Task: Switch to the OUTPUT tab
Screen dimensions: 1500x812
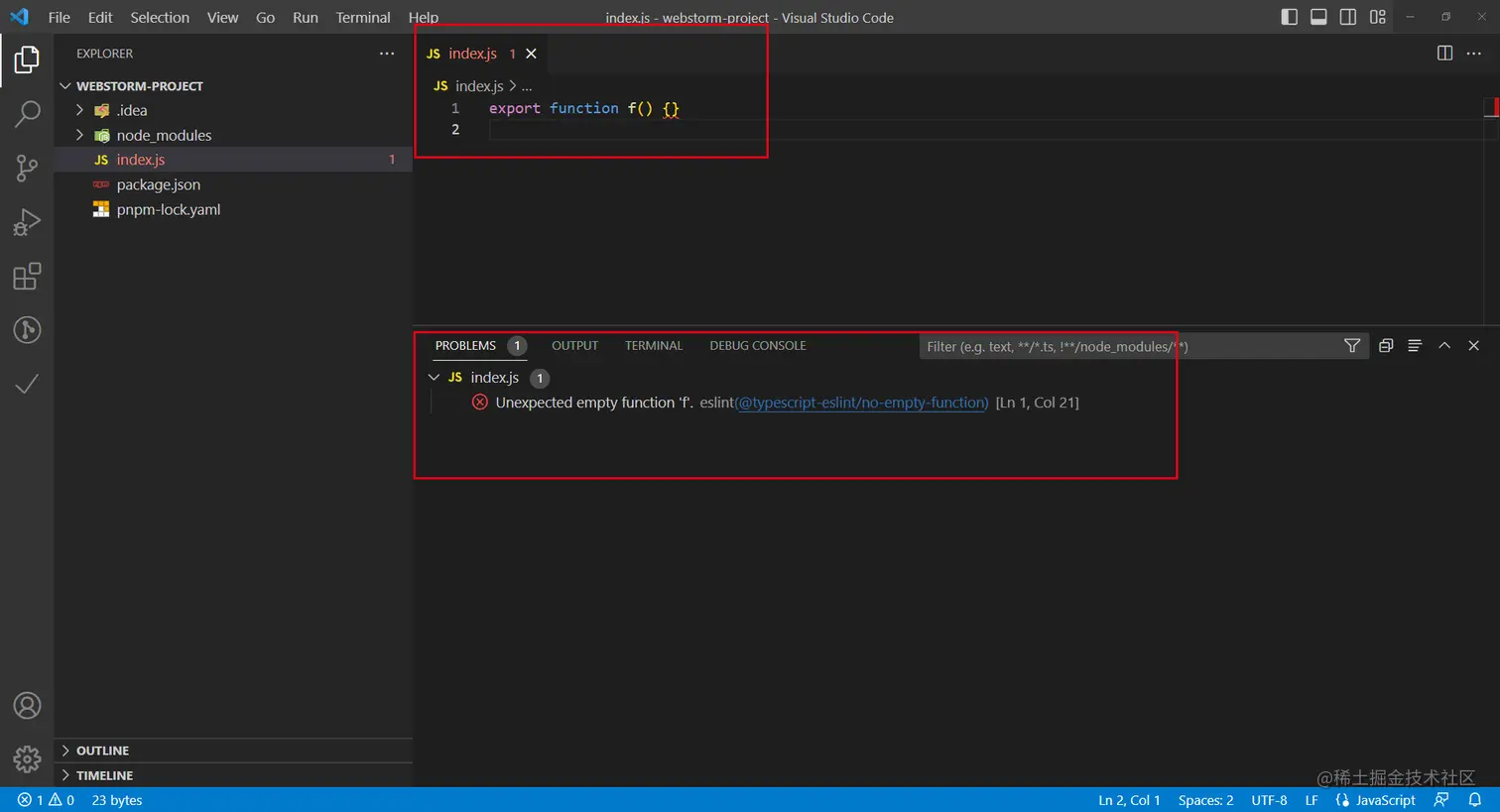Action: [574, 346]
